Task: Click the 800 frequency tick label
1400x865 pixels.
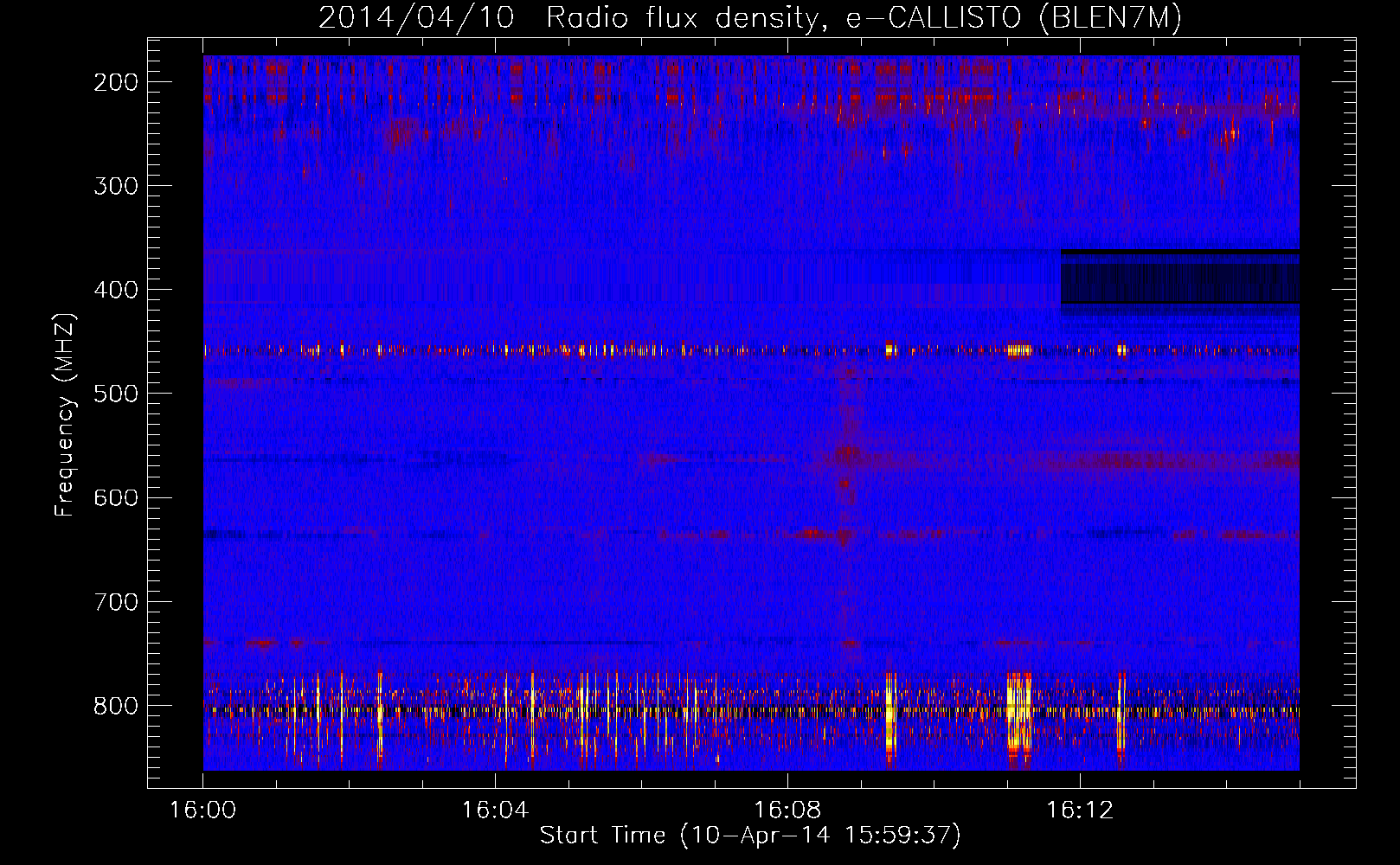Action: (x=116, y=706)
